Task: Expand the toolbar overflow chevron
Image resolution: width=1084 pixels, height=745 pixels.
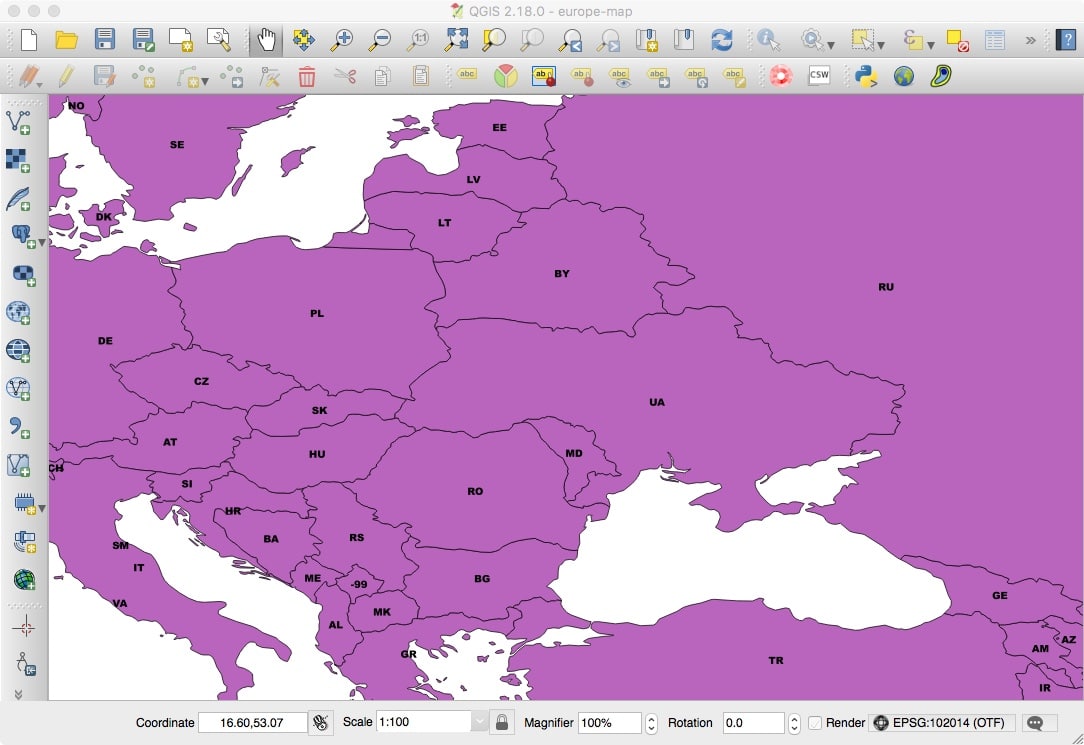Action: pyautogui.click(x=1031, y=40)
